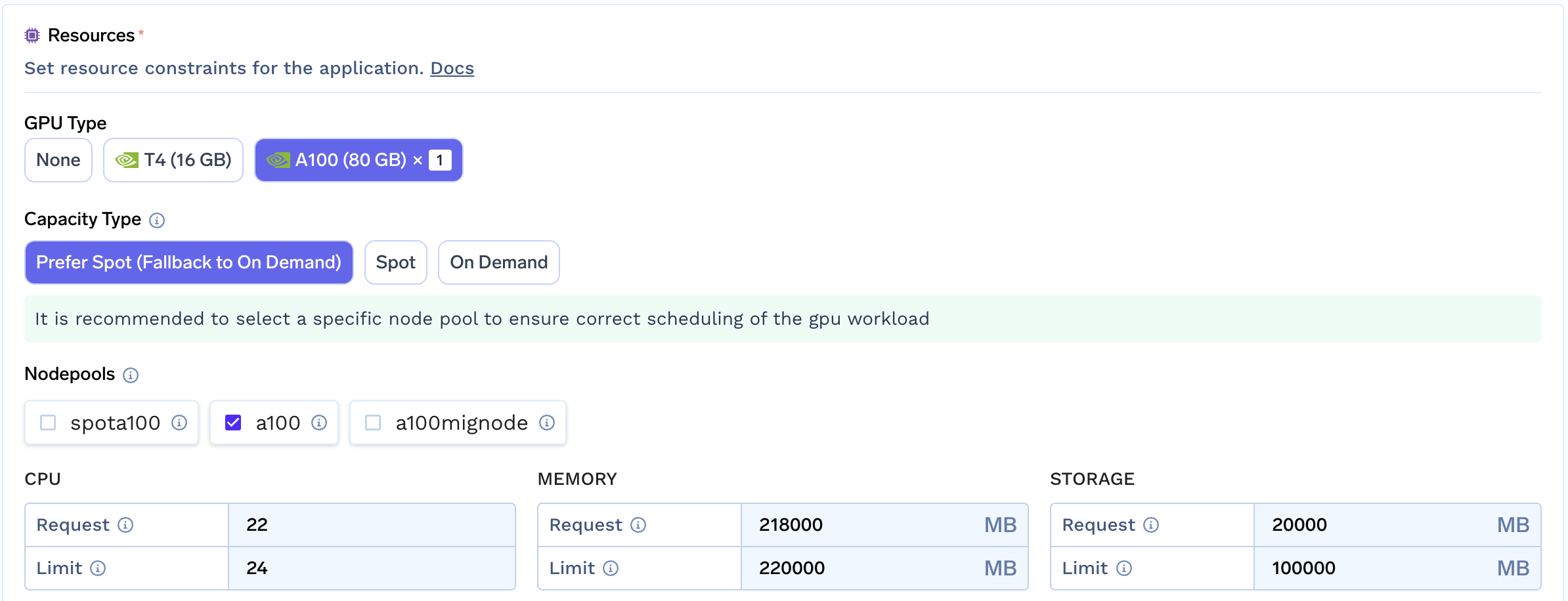Screen dimensions: 1568x601
Task: Click the Memory Request info icon
Action: coord(638,525)
